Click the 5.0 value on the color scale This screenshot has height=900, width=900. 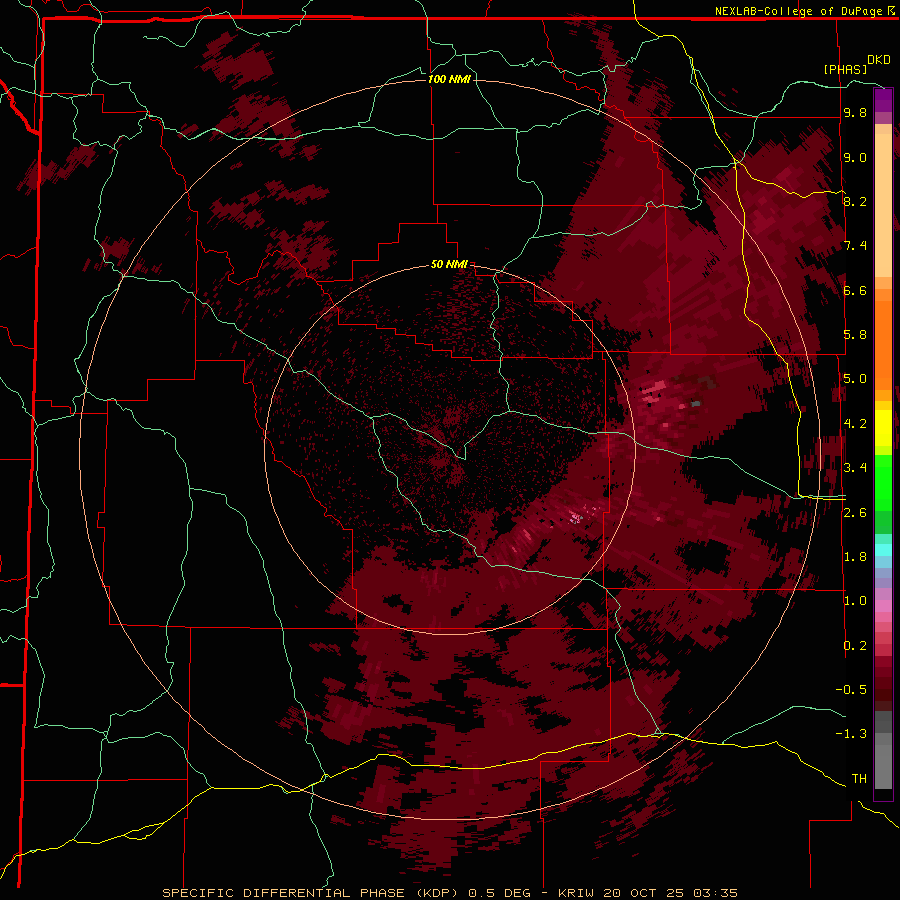coord(855,379)
